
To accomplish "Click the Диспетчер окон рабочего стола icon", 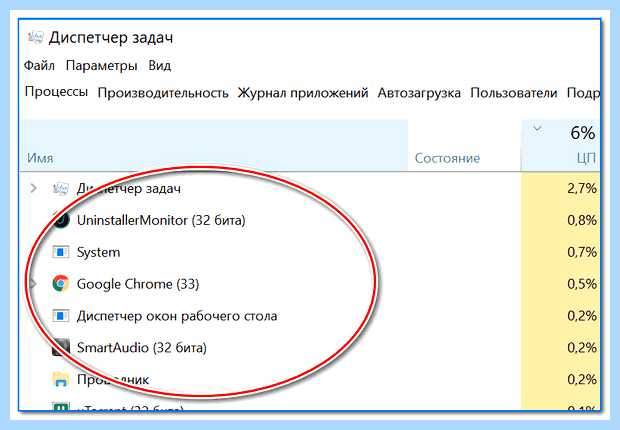I will (60, 316).
